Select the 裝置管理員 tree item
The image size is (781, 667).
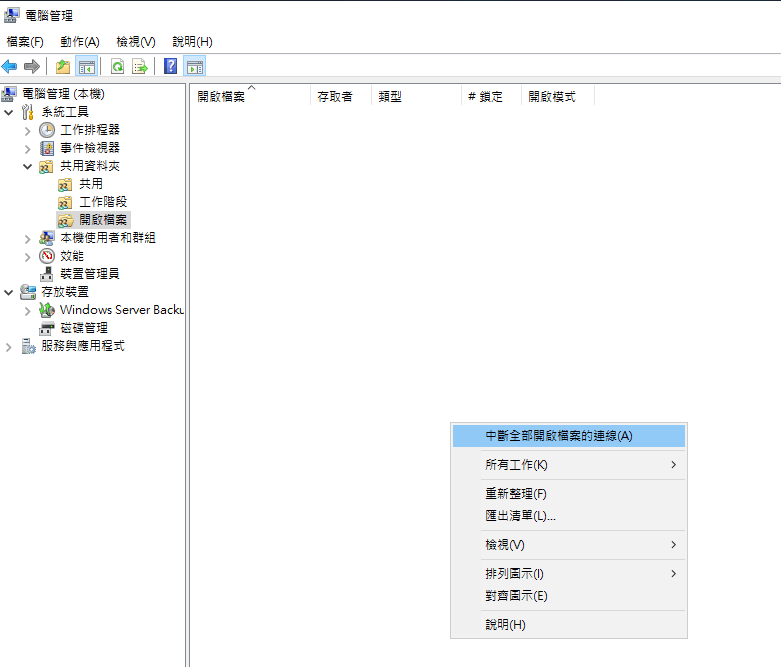[x=90, y=273]
